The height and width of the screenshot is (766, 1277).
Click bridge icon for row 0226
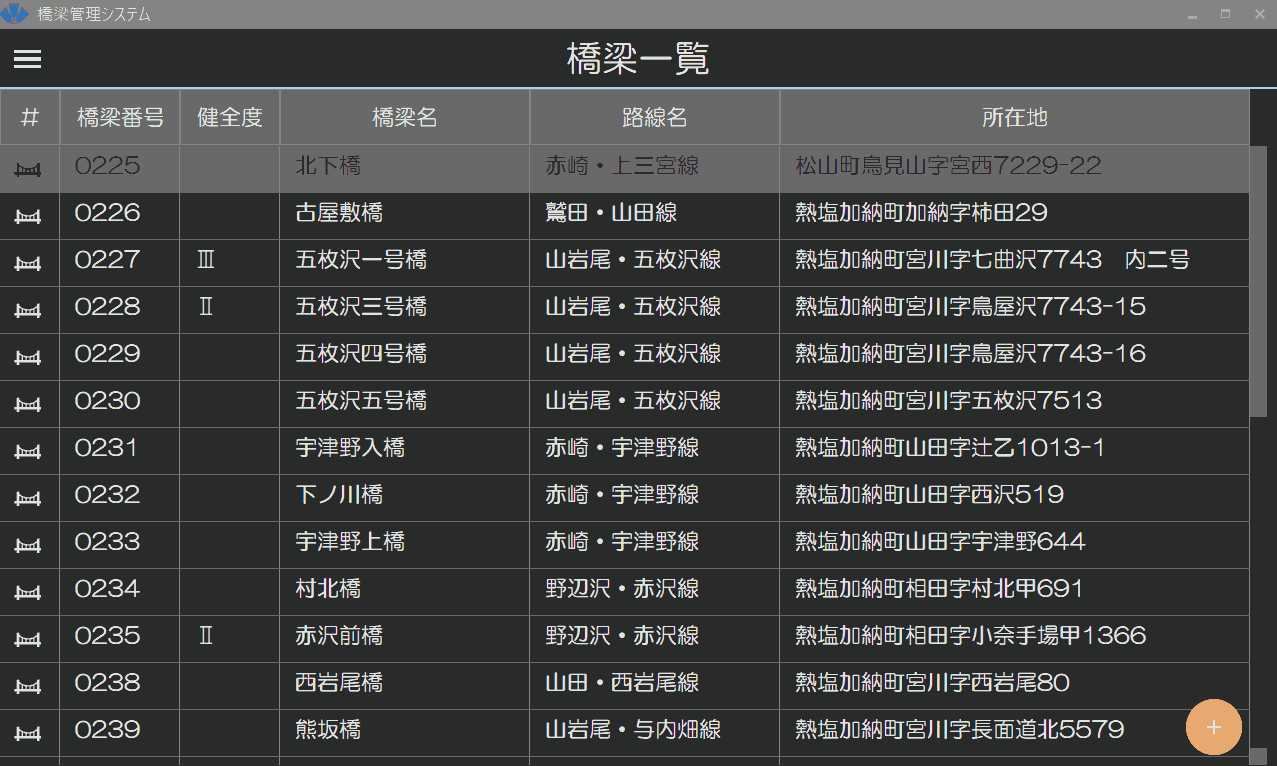pyautogui.click(x=29, y=216)
